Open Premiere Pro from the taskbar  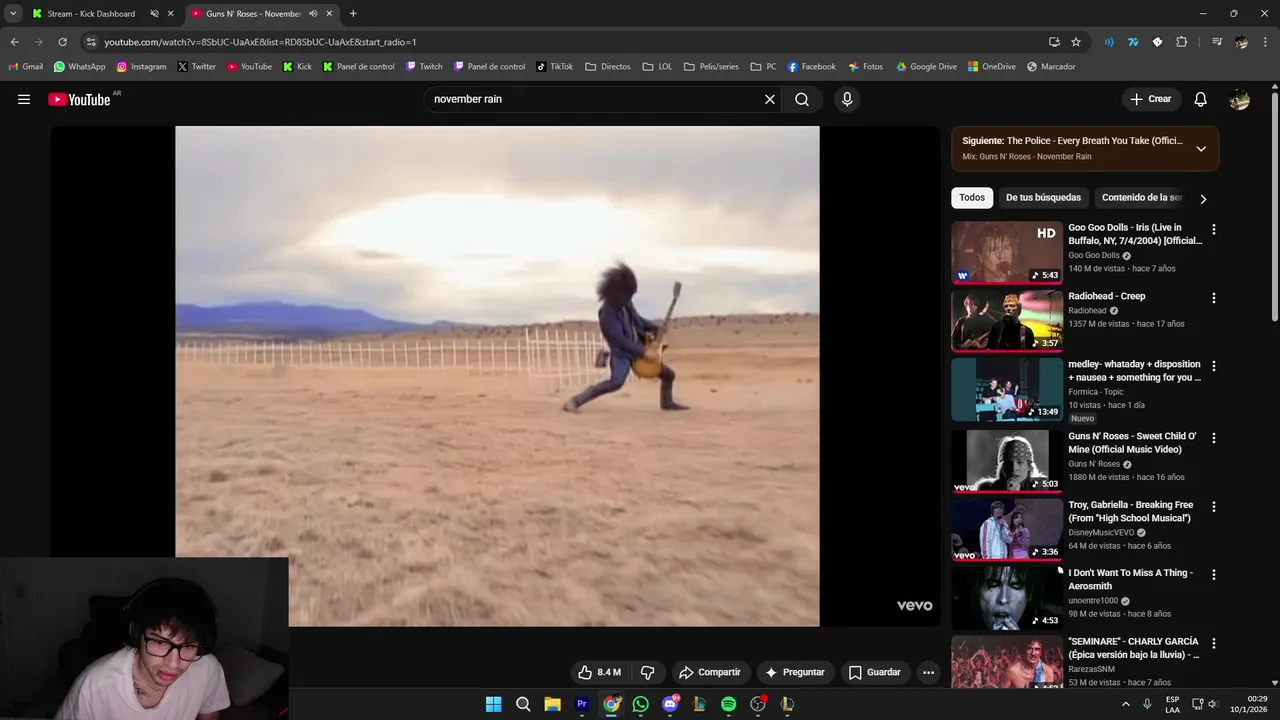(x=582, y=704)
